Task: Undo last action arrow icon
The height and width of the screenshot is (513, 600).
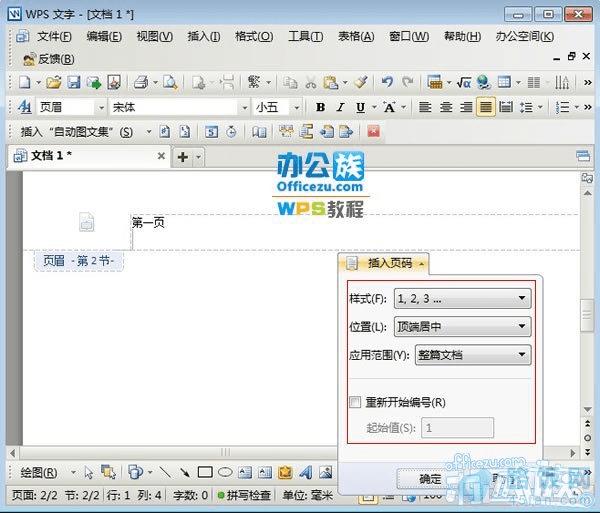Action: [x=387, y=82]
